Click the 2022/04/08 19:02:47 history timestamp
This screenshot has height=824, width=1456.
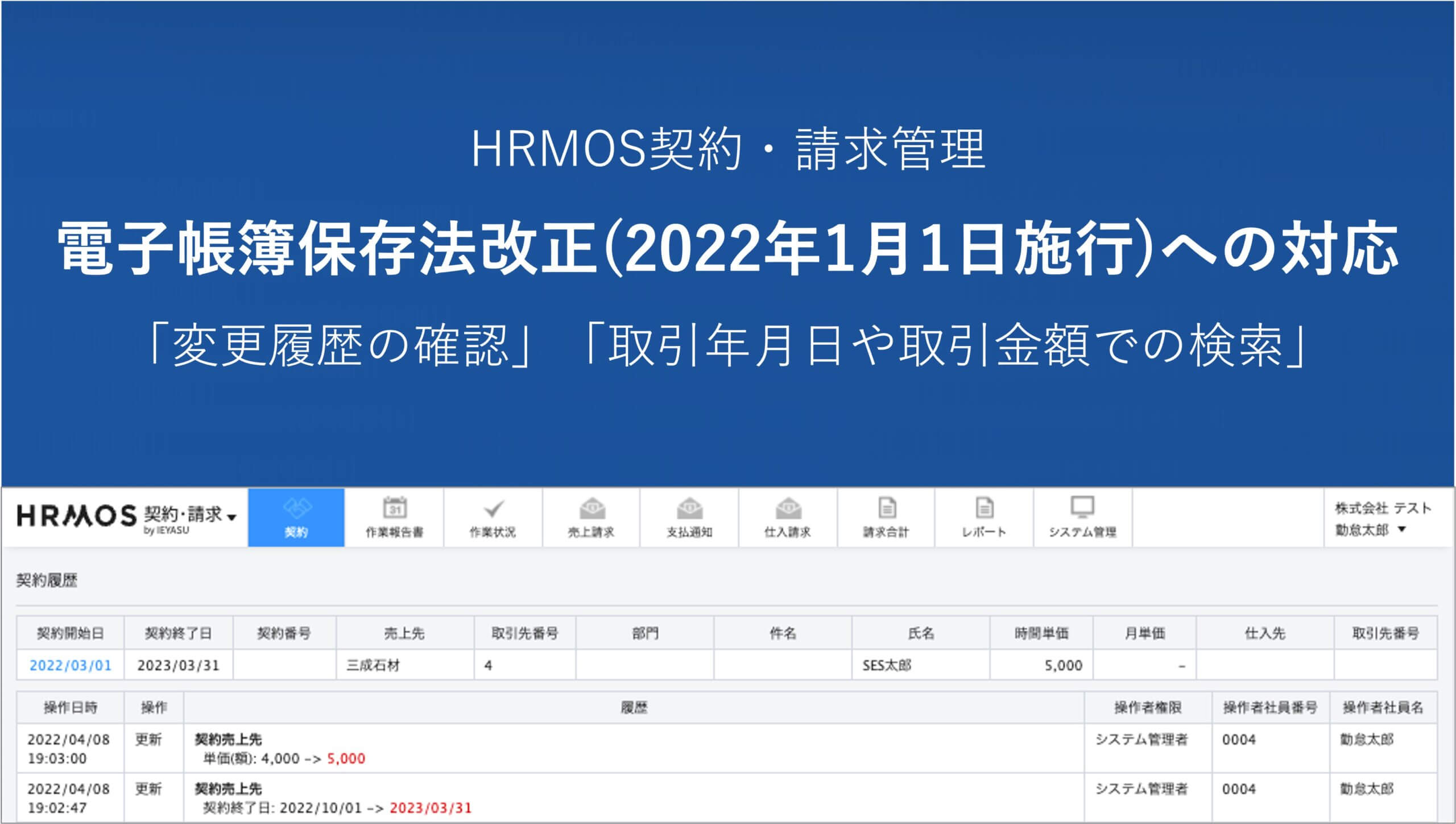pyautogui.click(x=68, y=798)
